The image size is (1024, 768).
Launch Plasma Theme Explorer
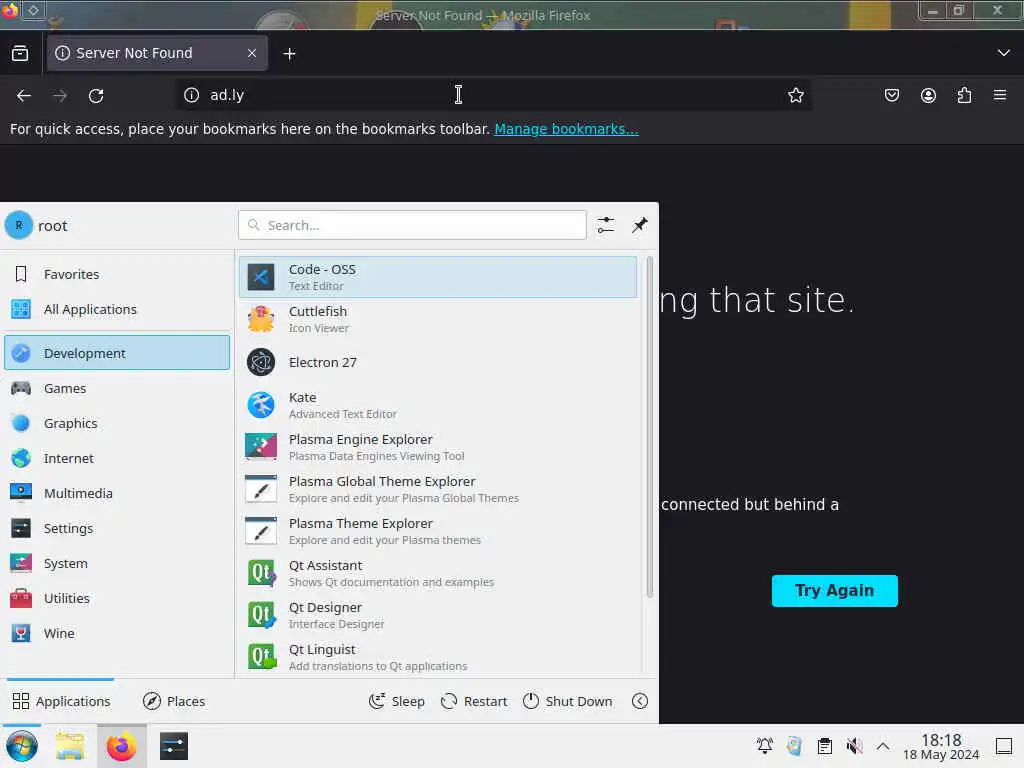coord(438,532)
